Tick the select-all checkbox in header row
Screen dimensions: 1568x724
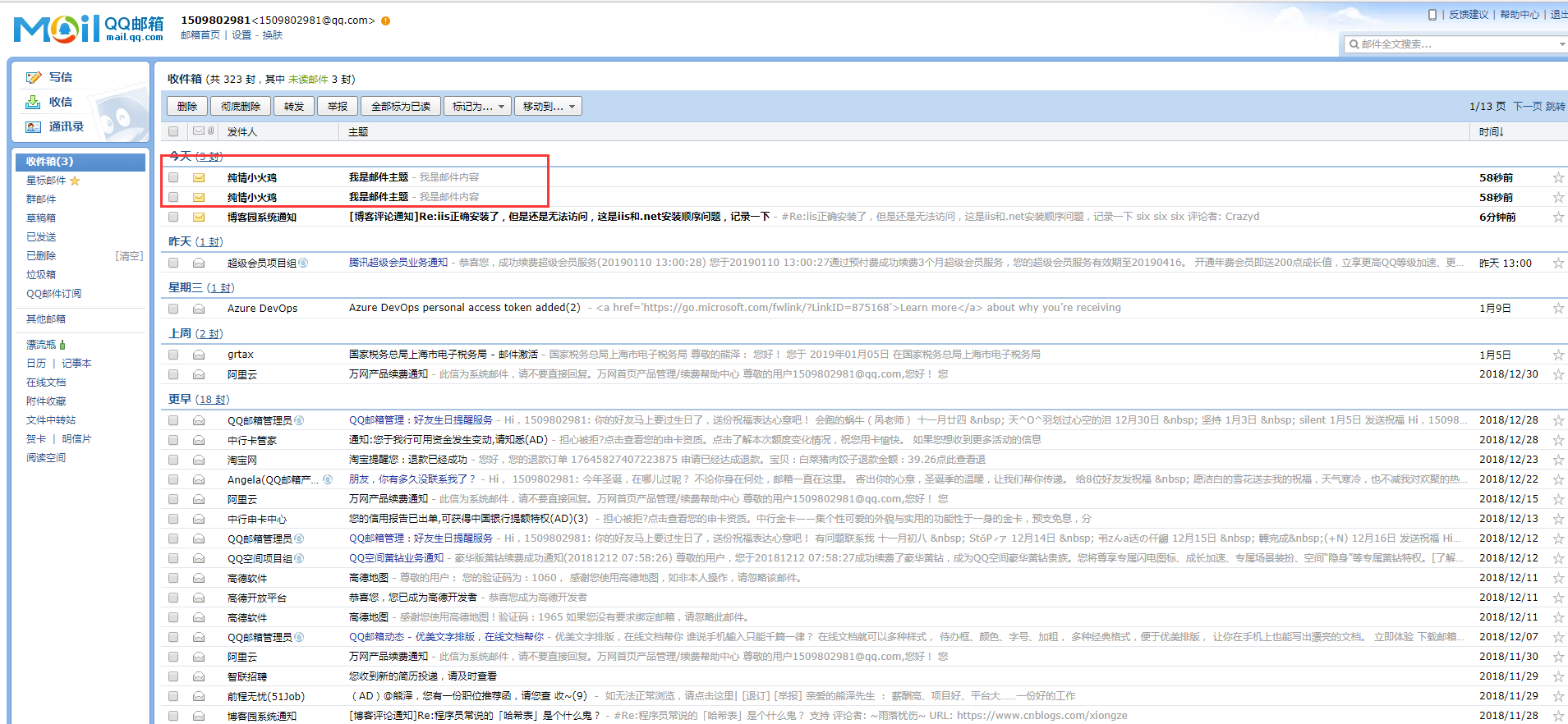point(173,131)
